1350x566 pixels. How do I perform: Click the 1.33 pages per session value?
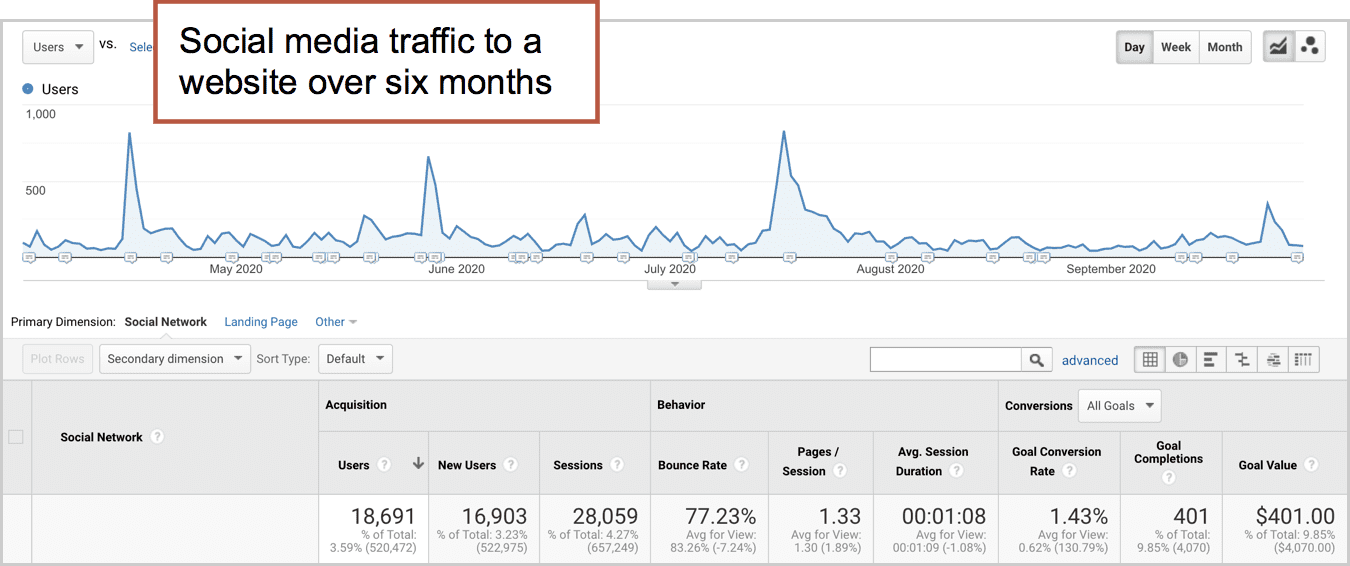[x=840, y=516]
